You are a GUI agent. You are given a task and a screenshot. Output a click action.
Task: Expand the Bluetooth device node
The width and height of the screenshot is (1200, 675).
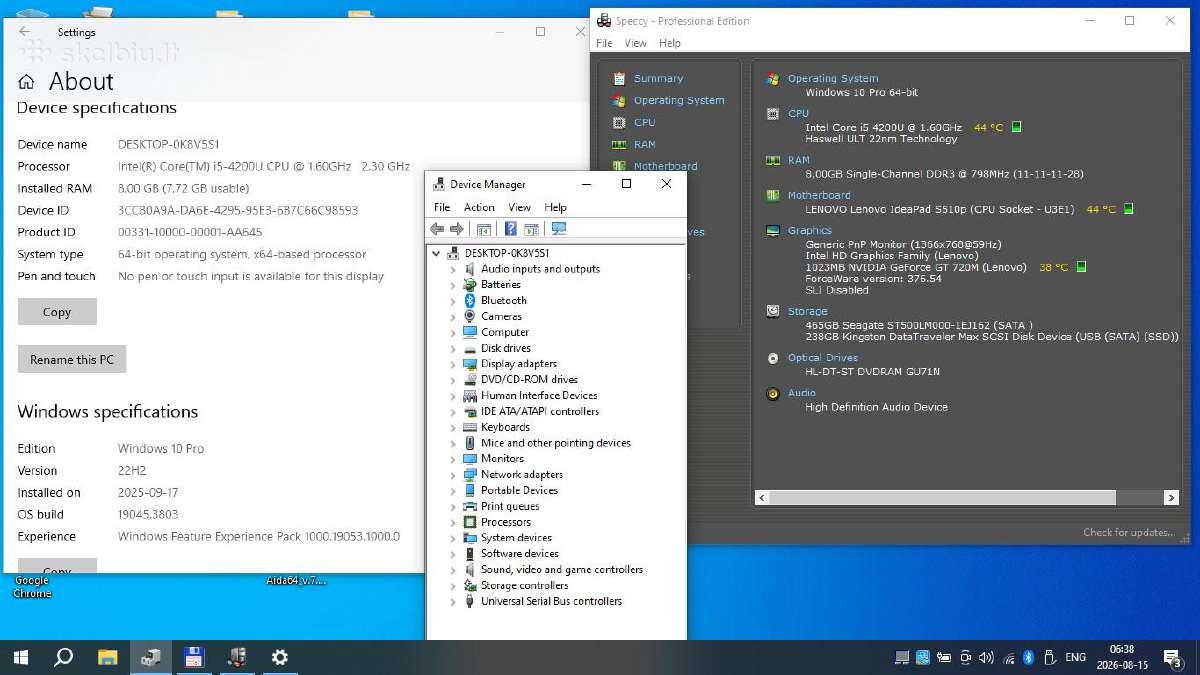(x=453, y=301)
